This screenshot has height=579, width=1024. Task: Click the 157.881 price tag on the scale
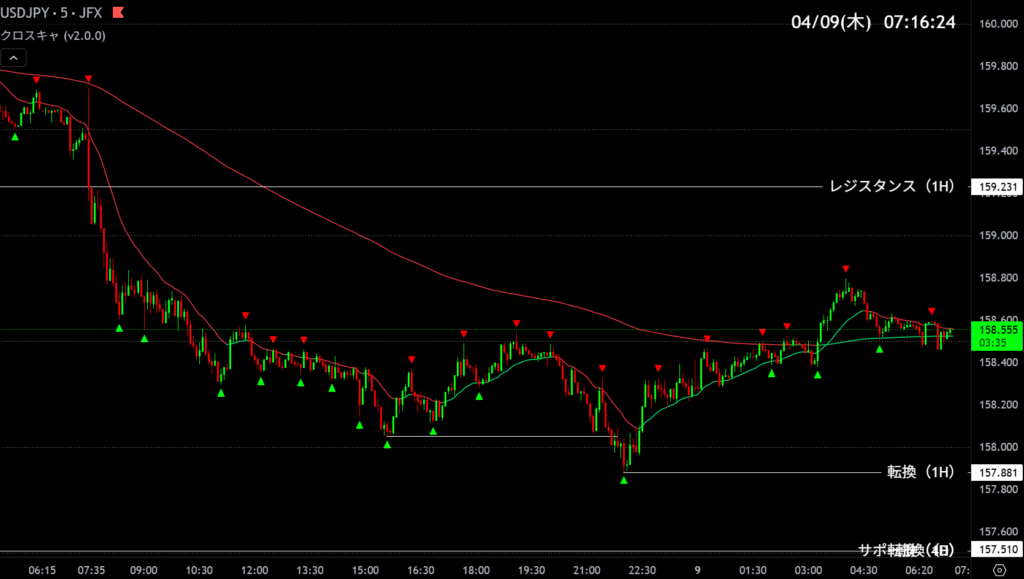tap(998, 472)
